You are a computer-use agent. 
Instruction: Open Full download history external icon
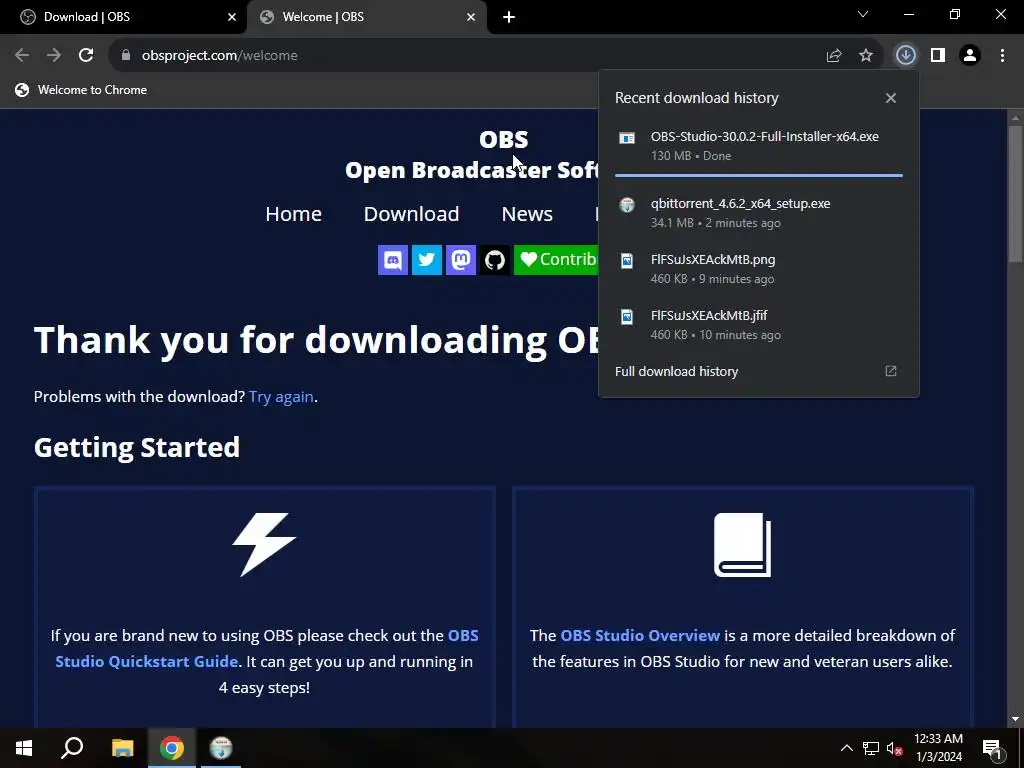(891, 371)
